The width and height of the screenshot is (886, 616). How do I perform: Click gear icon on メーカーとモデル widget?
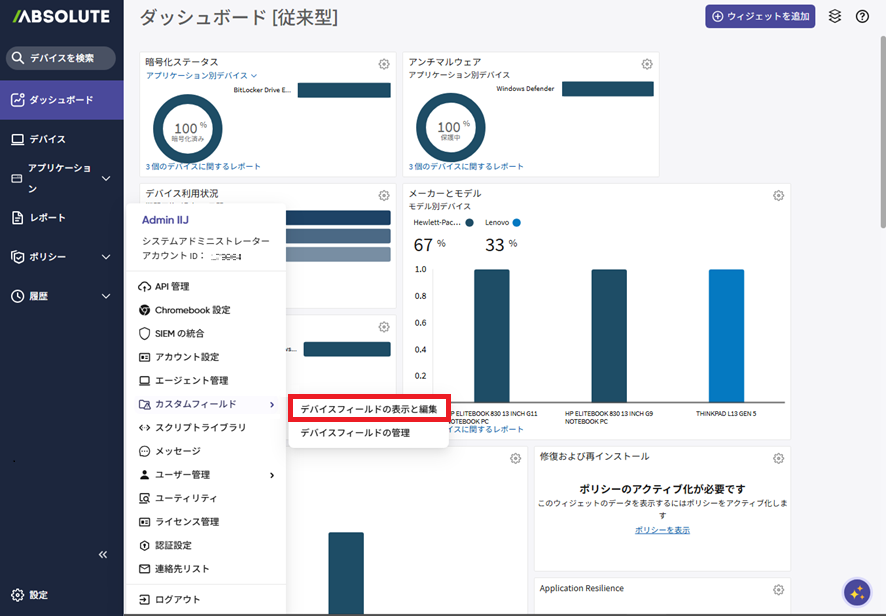(x=778, y=196)
